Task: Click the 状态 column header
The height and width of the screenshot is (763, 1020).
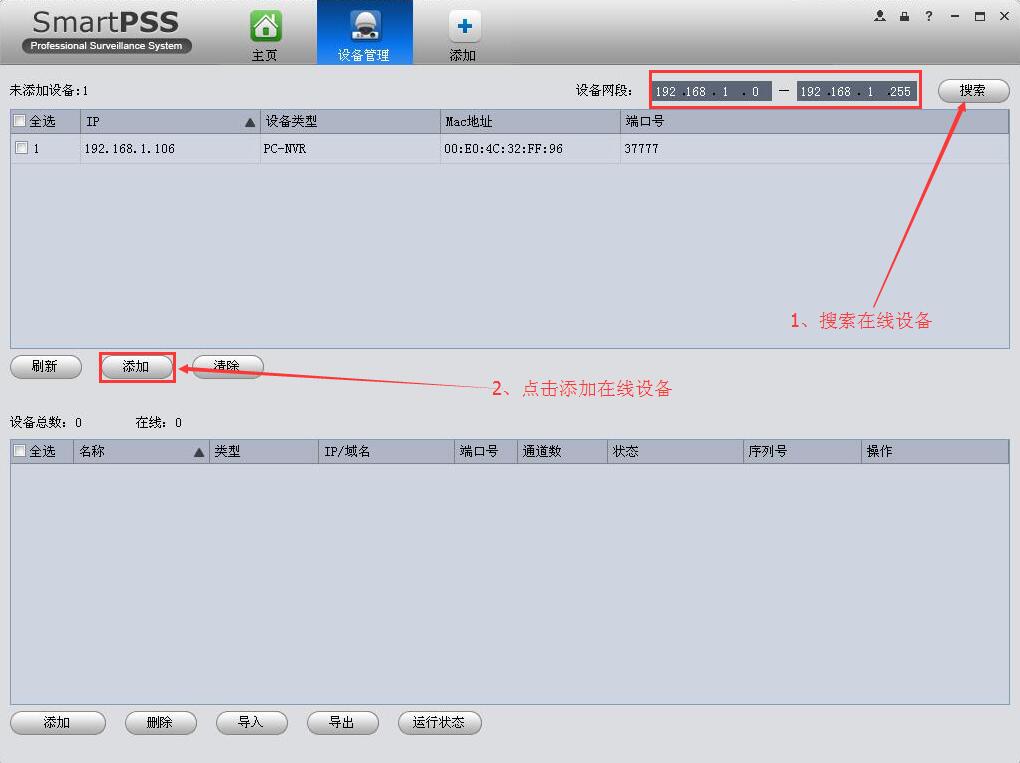Action: (x=675, y=451)
